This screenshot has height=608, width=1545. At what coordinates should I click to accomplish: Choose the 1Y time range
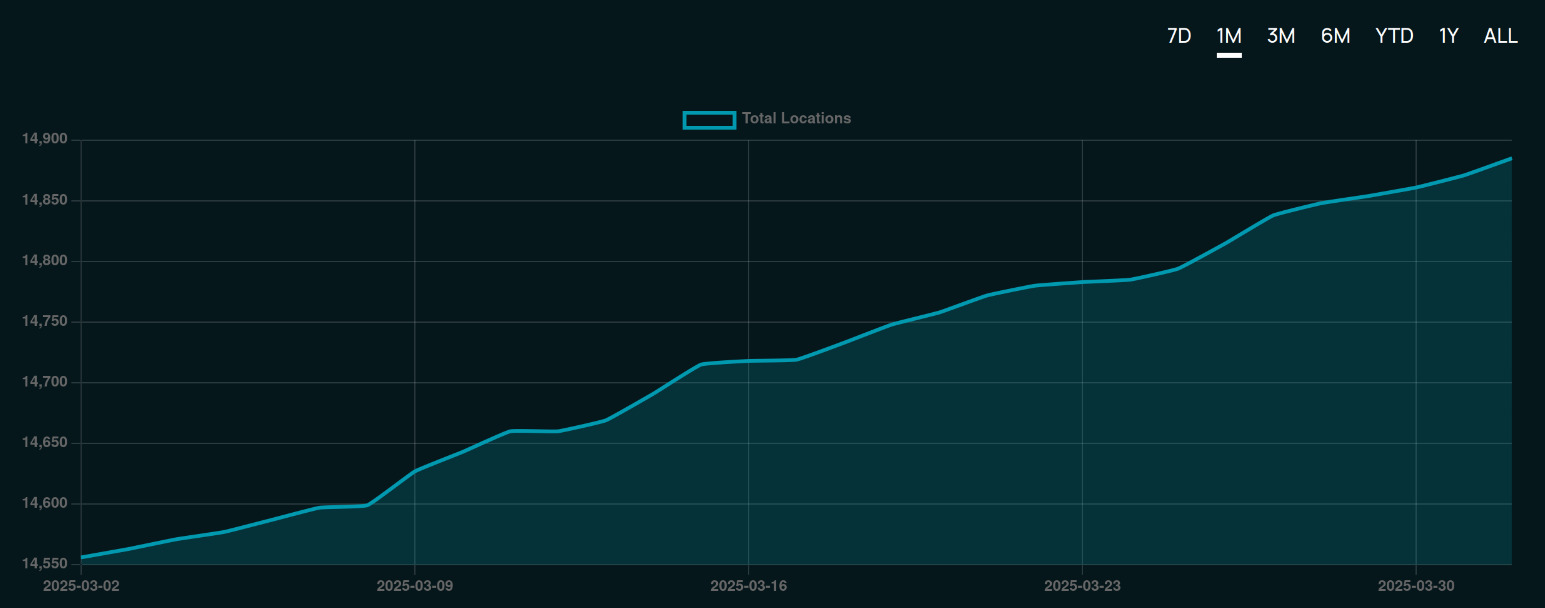click(x=1449, y=36)
